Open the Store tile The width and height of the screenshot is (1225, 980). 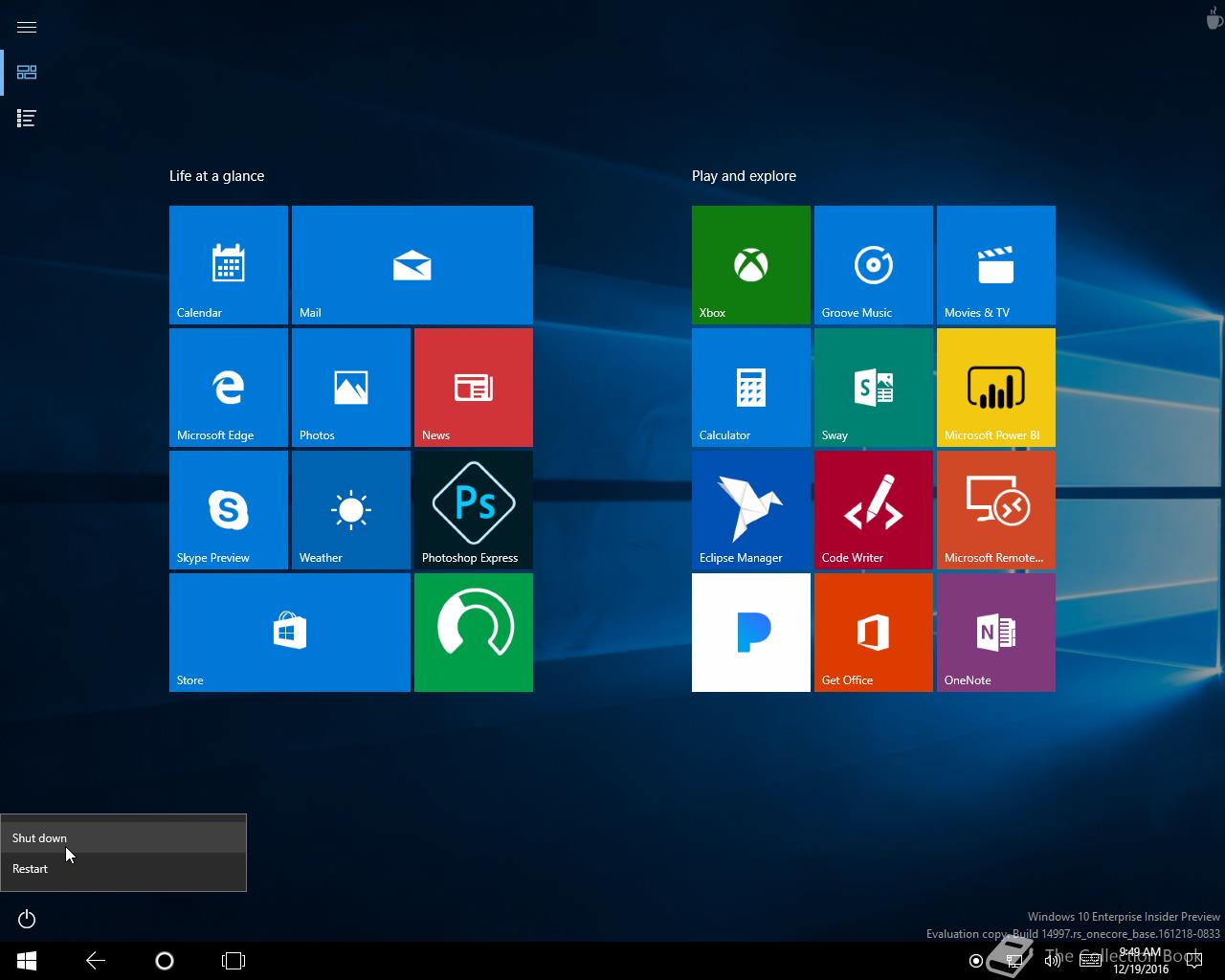pyautogui.click(x=290, y=633)
